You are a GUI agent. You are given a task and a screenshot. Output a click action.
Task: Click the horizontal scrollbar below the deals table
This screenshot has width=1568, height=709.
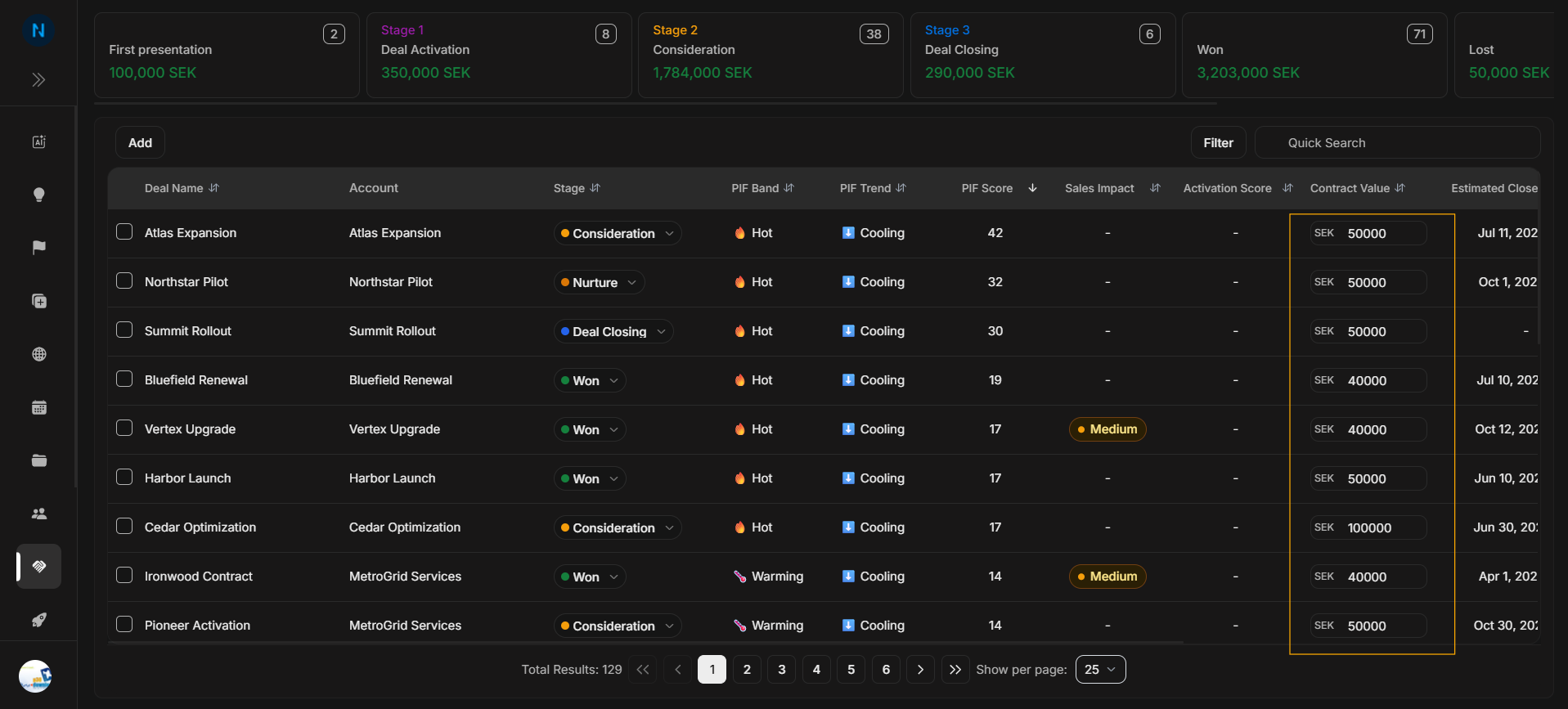[645, 643]
